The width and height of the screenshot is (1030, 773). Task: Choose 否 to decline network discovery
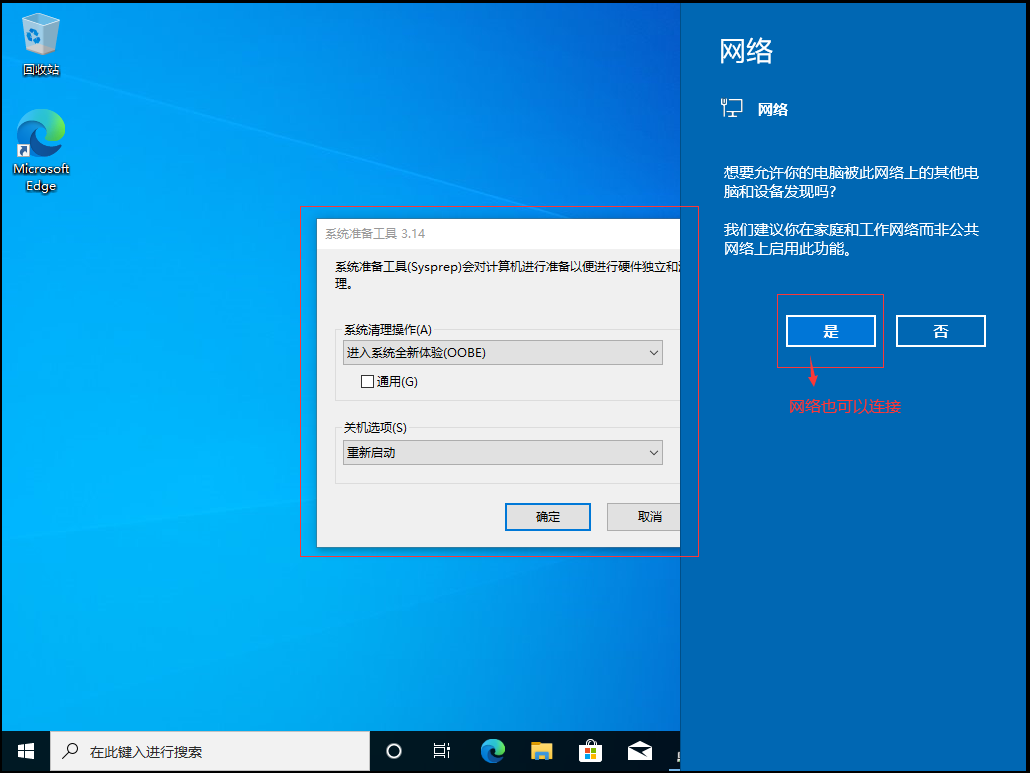point(940,331)
